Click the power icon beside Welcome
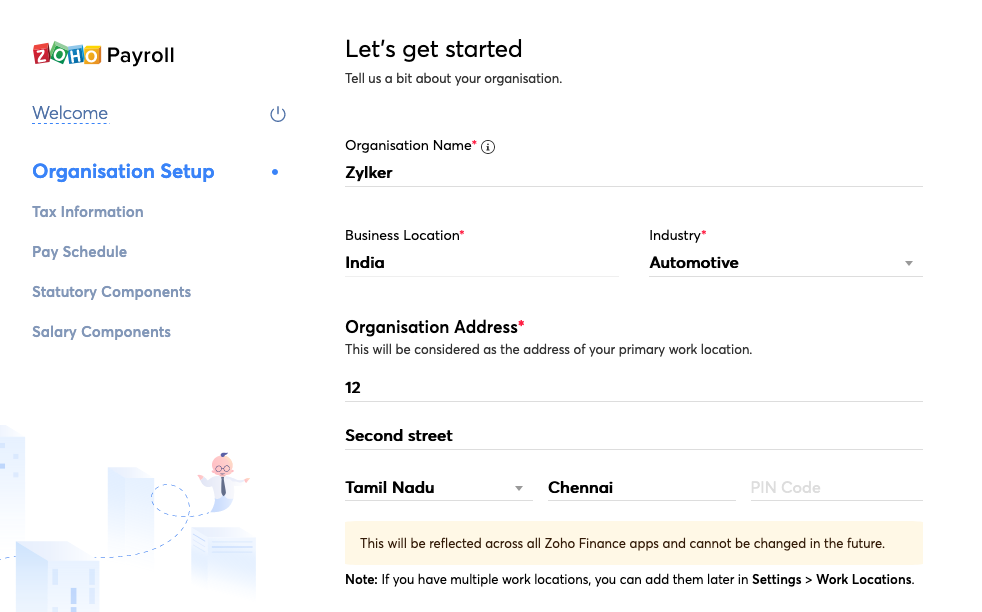 pos(278,114)
